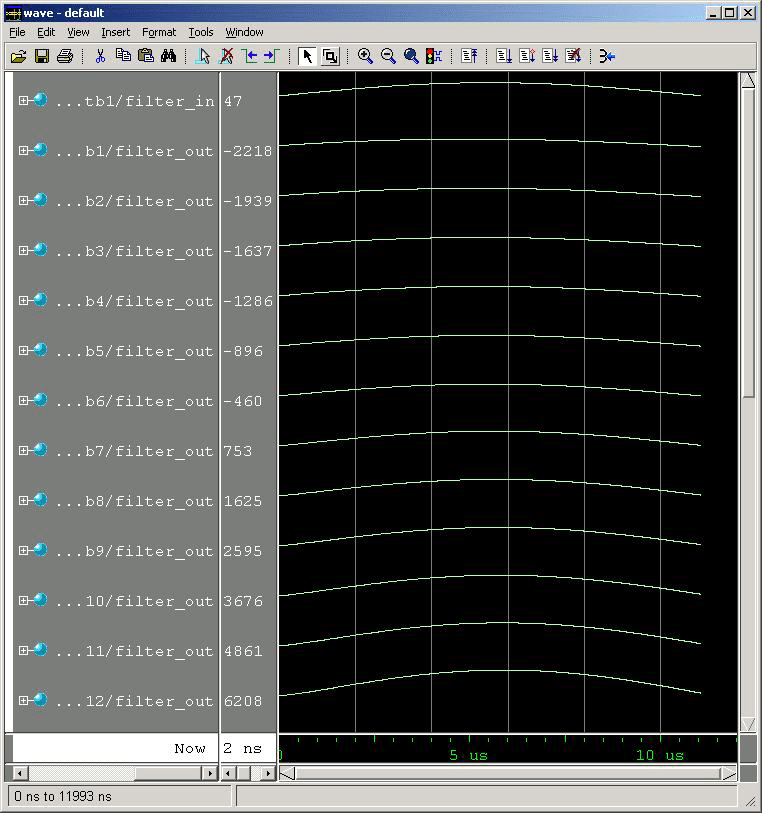Restart simulation toolbar icon
Screen dimensions: 762x813
469,56
